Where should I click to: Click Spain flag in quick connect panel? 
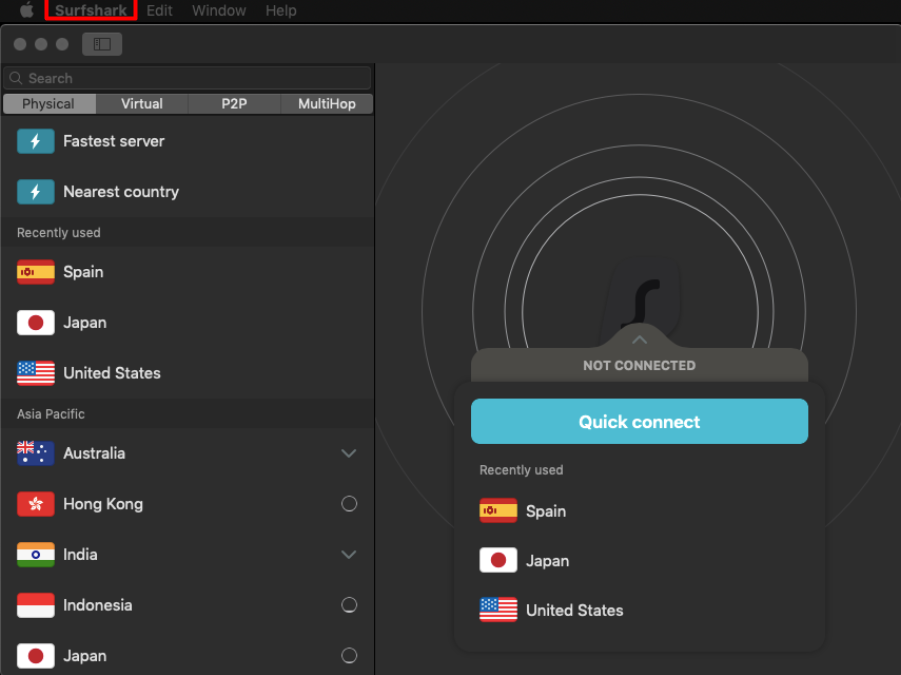[498, 511]
